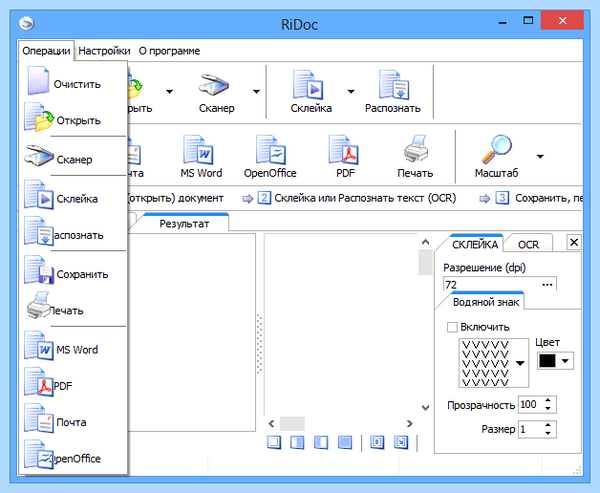Minimize the RiDoc window
Image resolution: width=600 pixels, height=493 pixels.
(503, 22)
